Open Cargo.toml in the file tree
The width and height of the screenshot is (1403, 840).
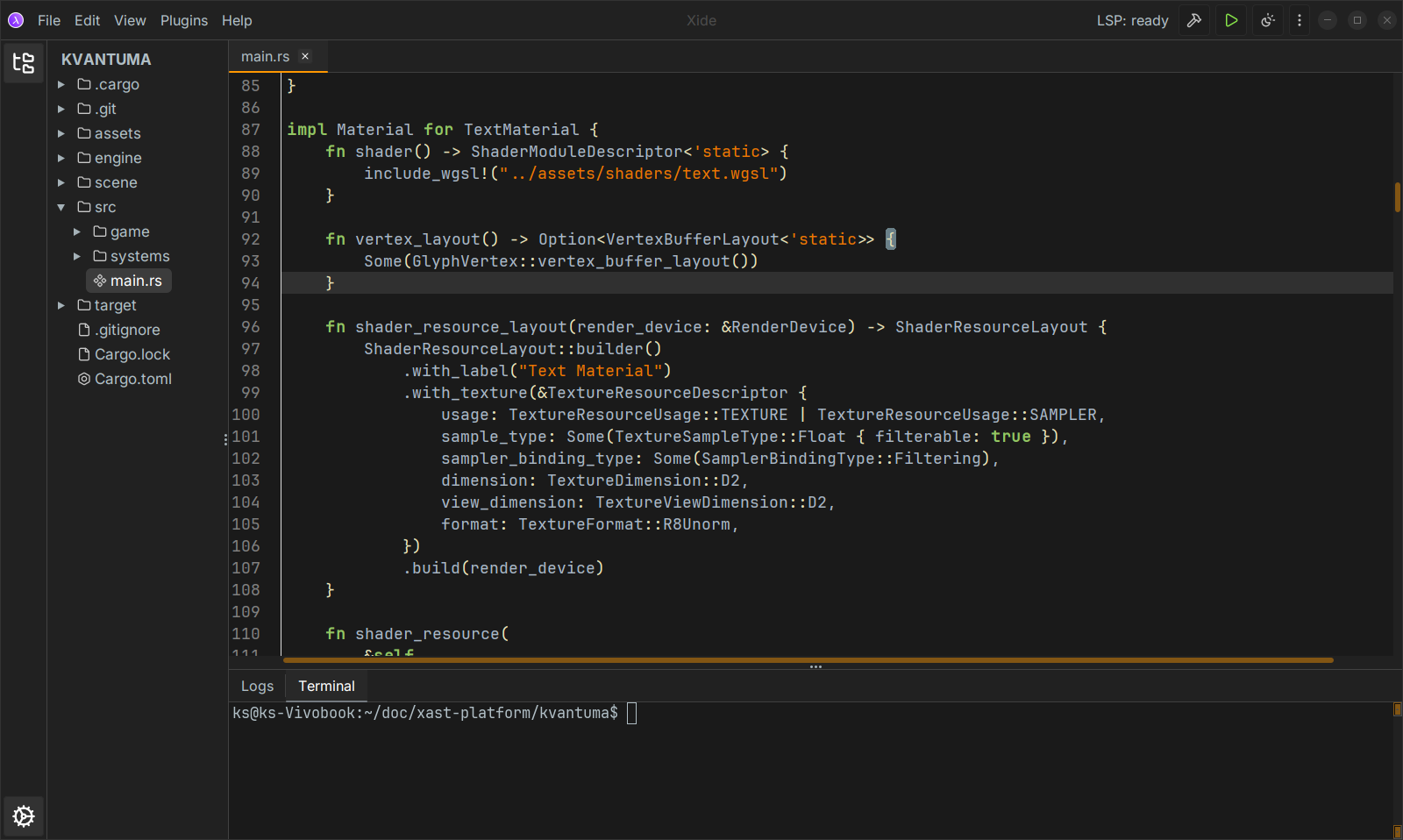pos(132,379)
